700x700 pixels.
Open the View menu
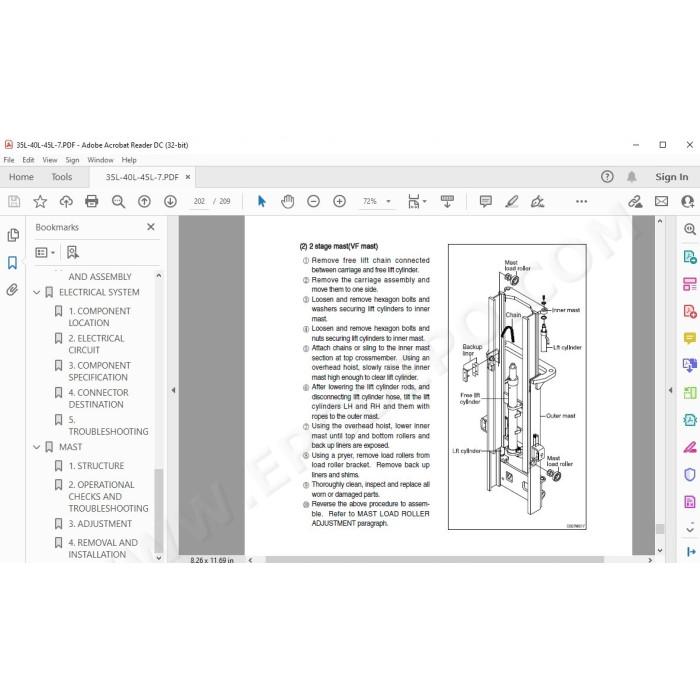click(50, 160)
